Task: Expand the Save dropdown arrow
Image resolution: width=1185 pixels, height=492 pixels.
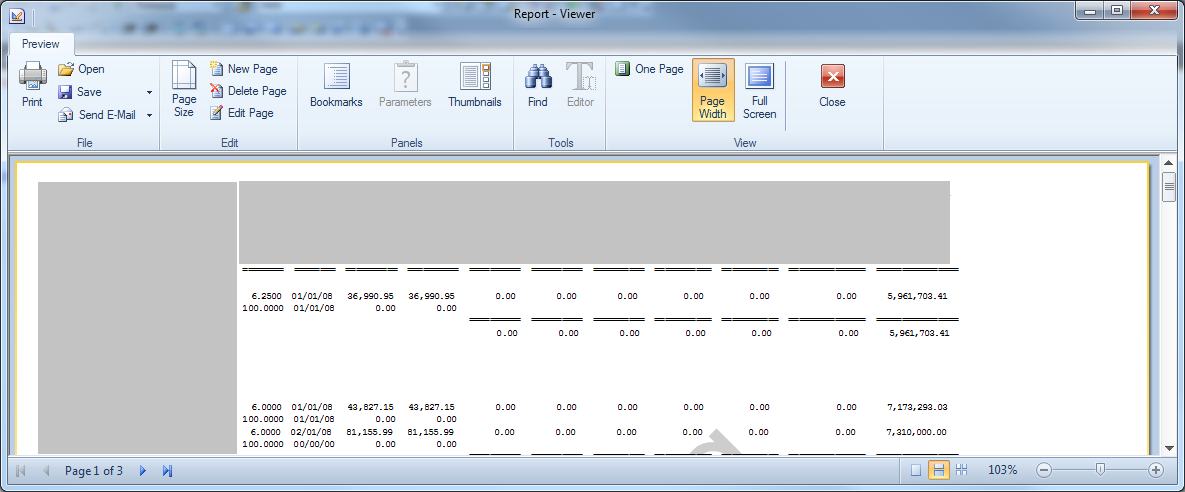Action: [x=149, y=92]
